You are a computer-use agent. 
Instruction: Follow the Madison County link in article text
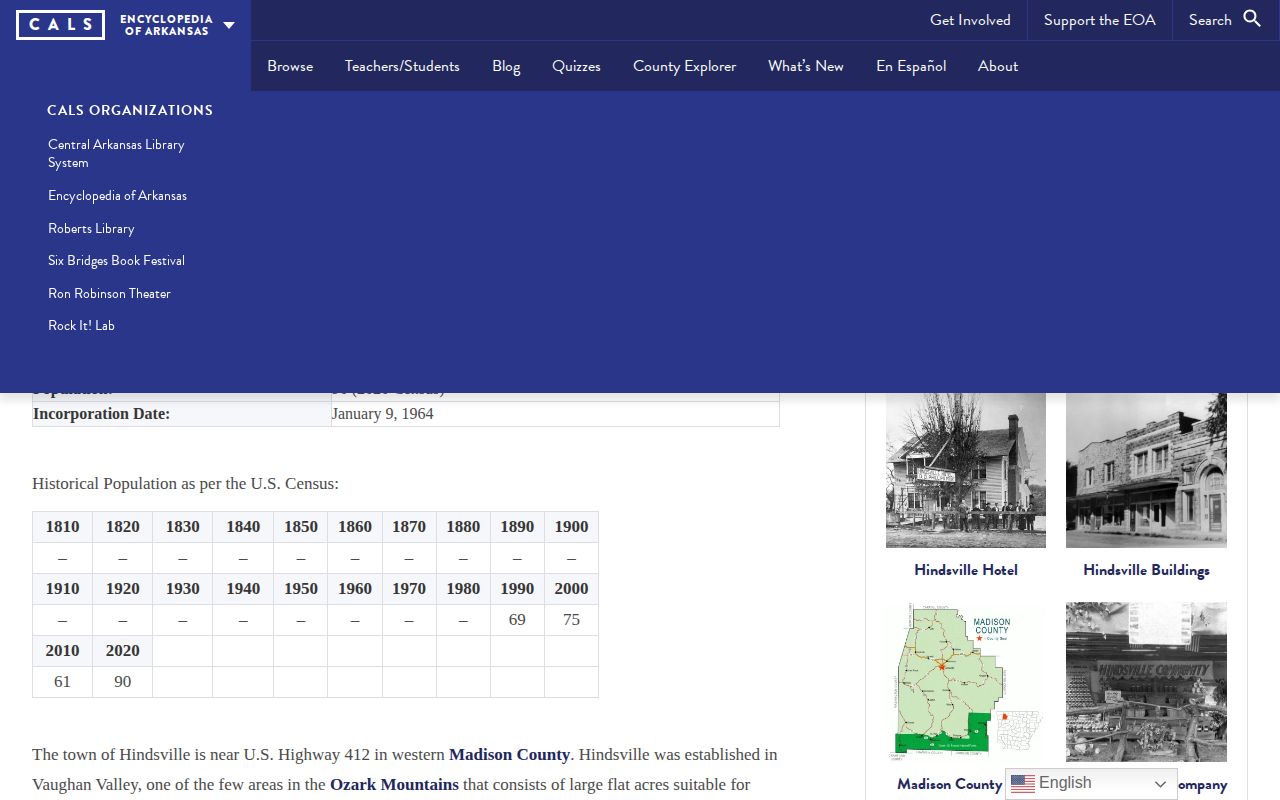(x=509, y=754)
